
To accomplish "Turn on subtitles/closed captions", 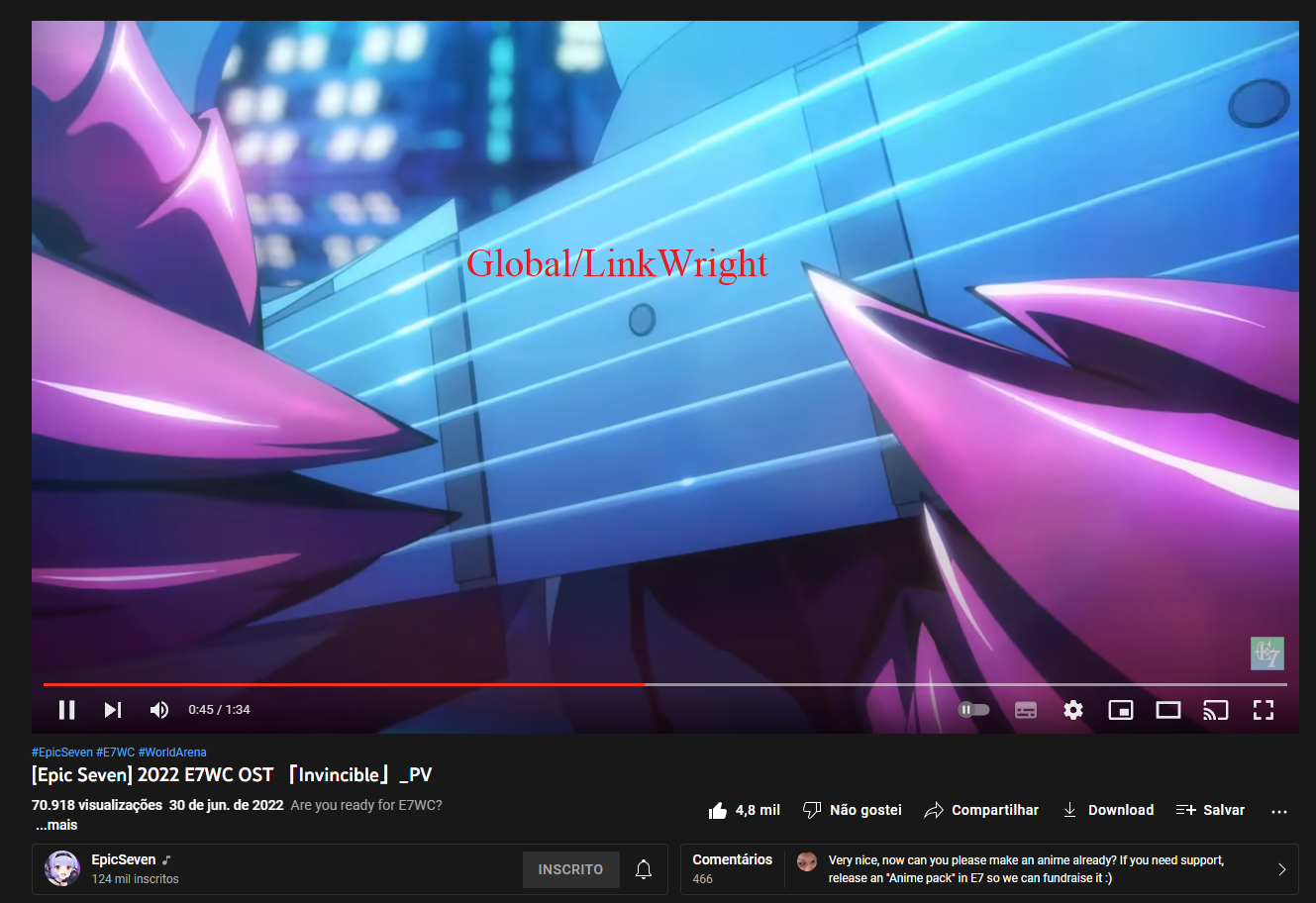I will 1026,710.
